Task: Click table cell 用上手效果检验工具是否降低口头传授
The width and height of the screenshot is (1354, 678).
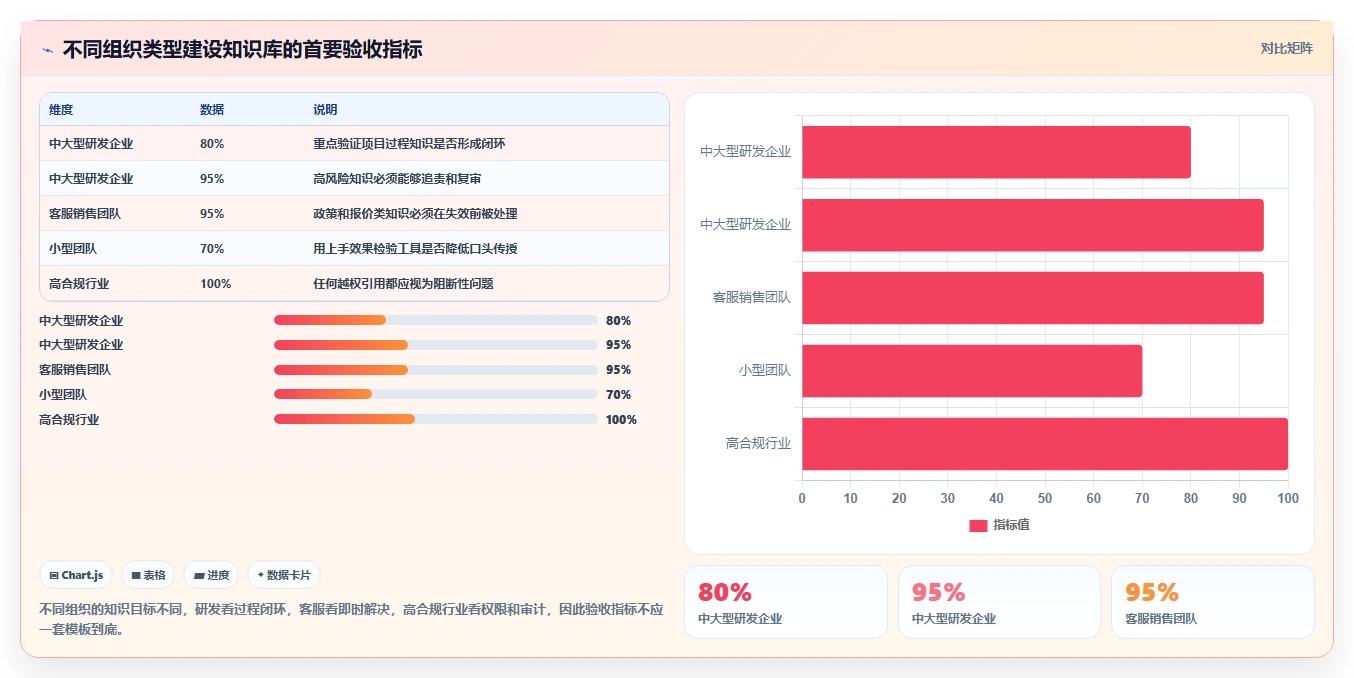Action: (415, 249)
